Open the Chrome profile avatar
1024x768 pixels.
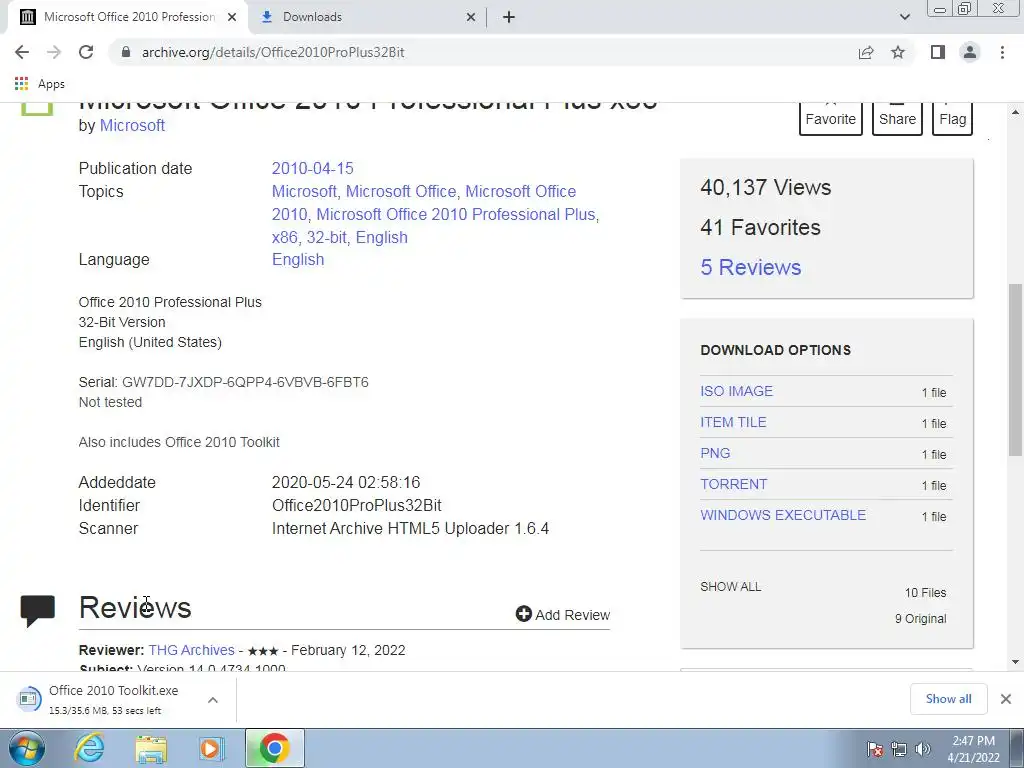970,52
